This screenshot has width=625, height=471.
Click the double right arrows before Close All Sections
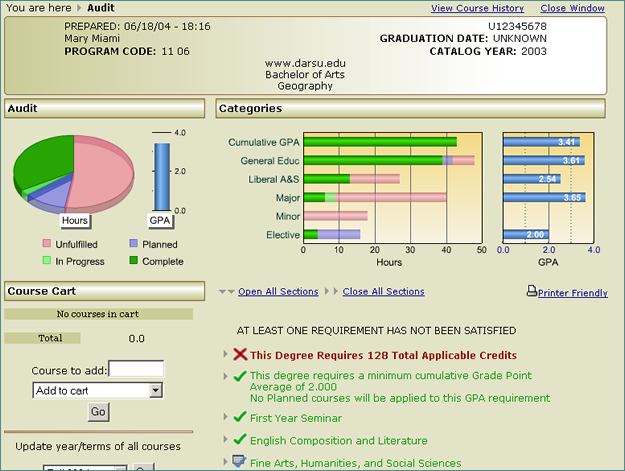331,291
